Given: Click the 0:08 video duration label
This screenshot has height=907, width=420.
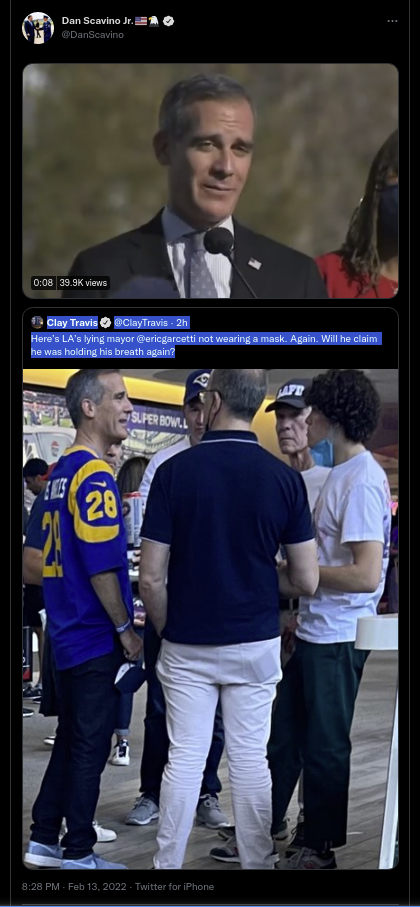Looking at the screenshot, I should click(43, 283).
